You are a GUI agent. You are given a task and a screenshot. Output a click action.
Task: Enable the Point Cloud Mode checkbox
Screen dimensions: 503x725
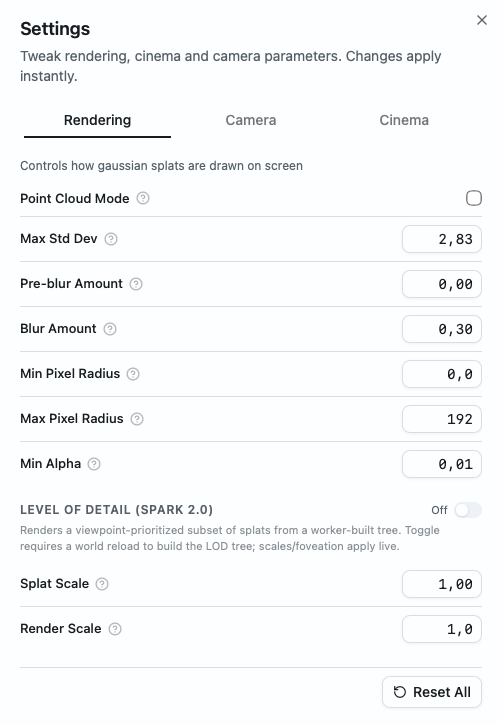pyautogui.click(x=473, y=198)
